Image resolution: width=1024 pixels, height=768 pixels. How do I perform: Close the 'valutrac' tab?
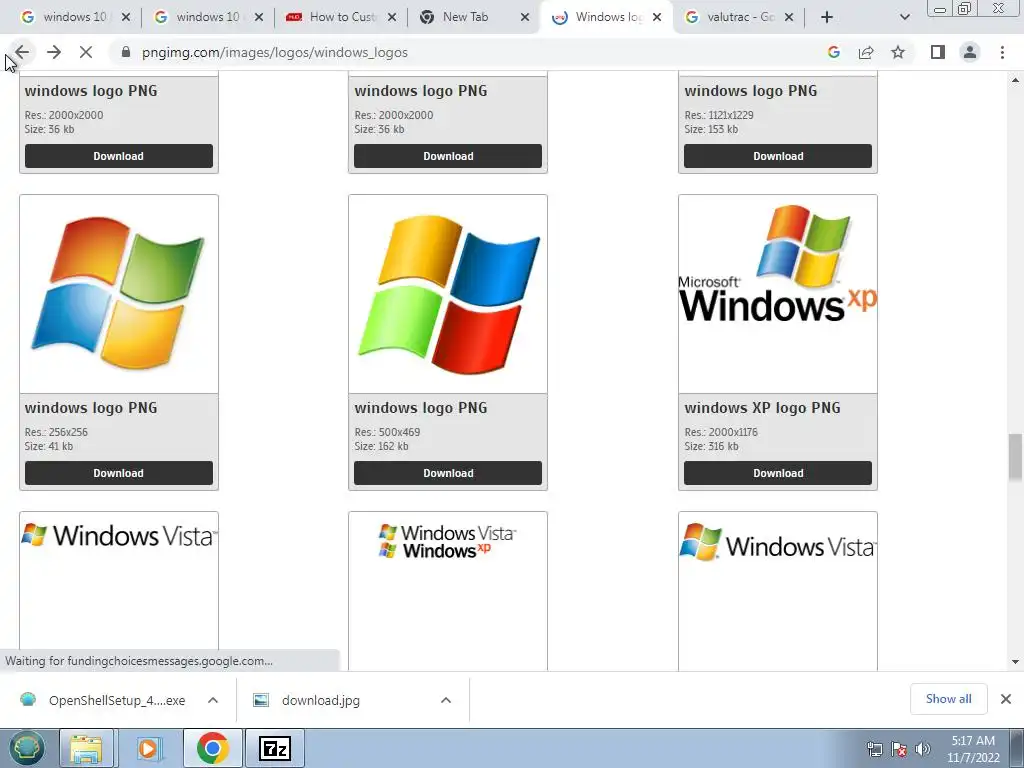pos(789,17)
